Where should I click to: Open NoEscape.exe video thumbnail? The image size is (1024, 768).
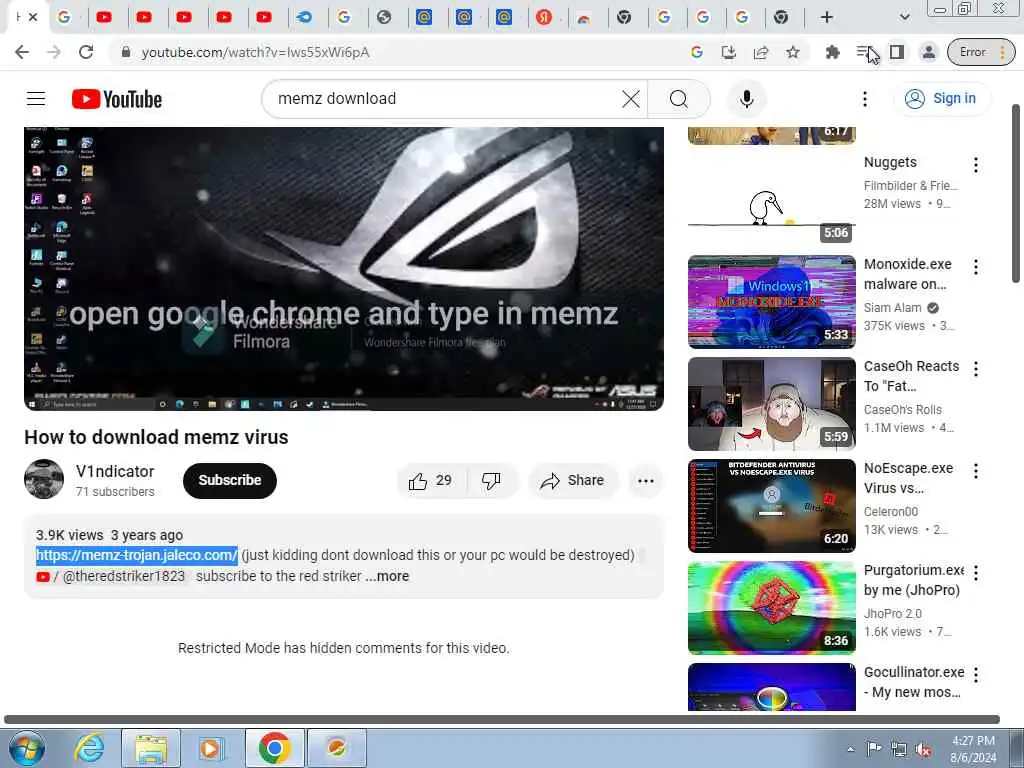tap(771, 505)
